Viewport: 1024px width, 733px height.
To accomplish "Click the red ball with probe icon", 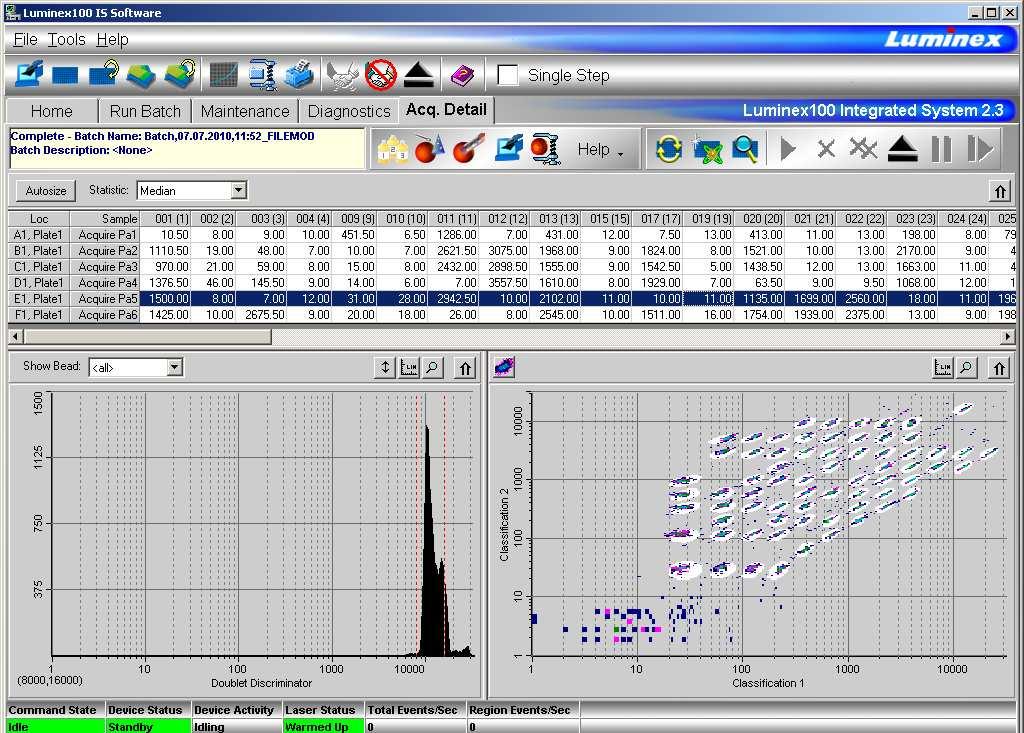I will coord(468,149).
